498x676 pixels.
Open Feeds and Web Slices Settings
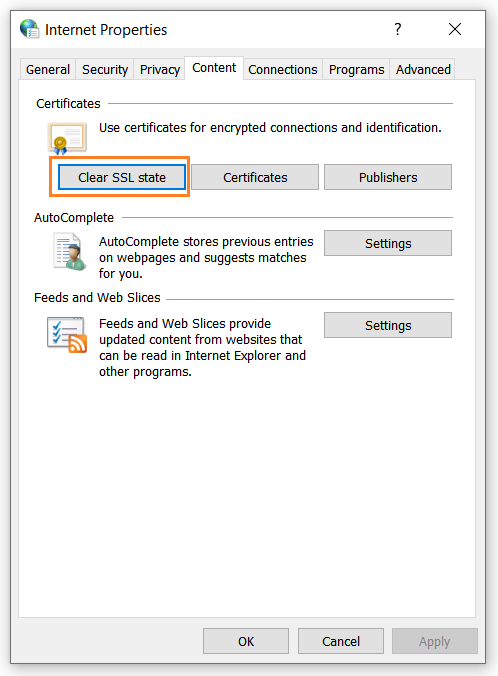(388, 325)
